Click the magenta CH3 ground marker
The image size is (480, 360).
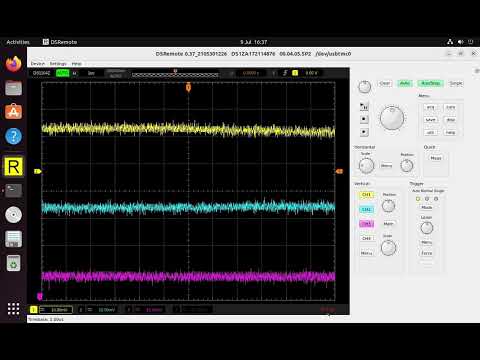pos(40,296)
